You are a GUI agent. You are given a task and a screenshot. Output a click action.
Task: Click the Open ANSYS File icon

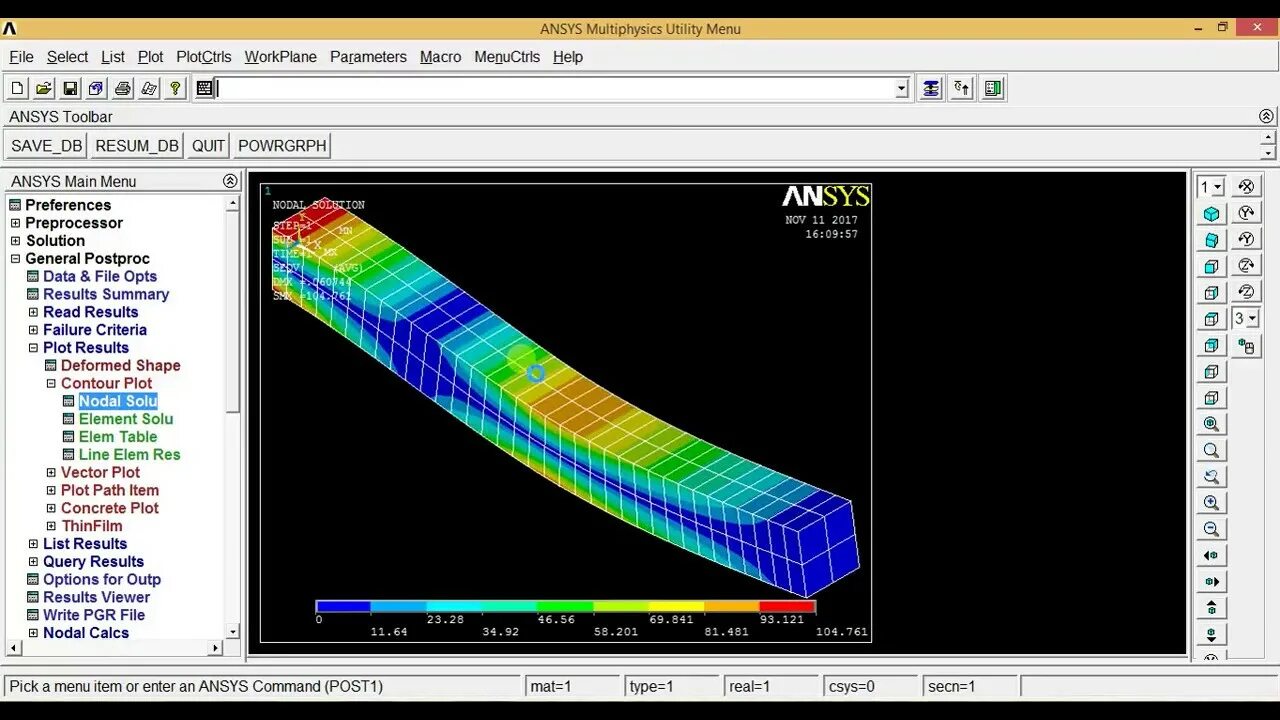pyautogui.click(x=44, y=88)
